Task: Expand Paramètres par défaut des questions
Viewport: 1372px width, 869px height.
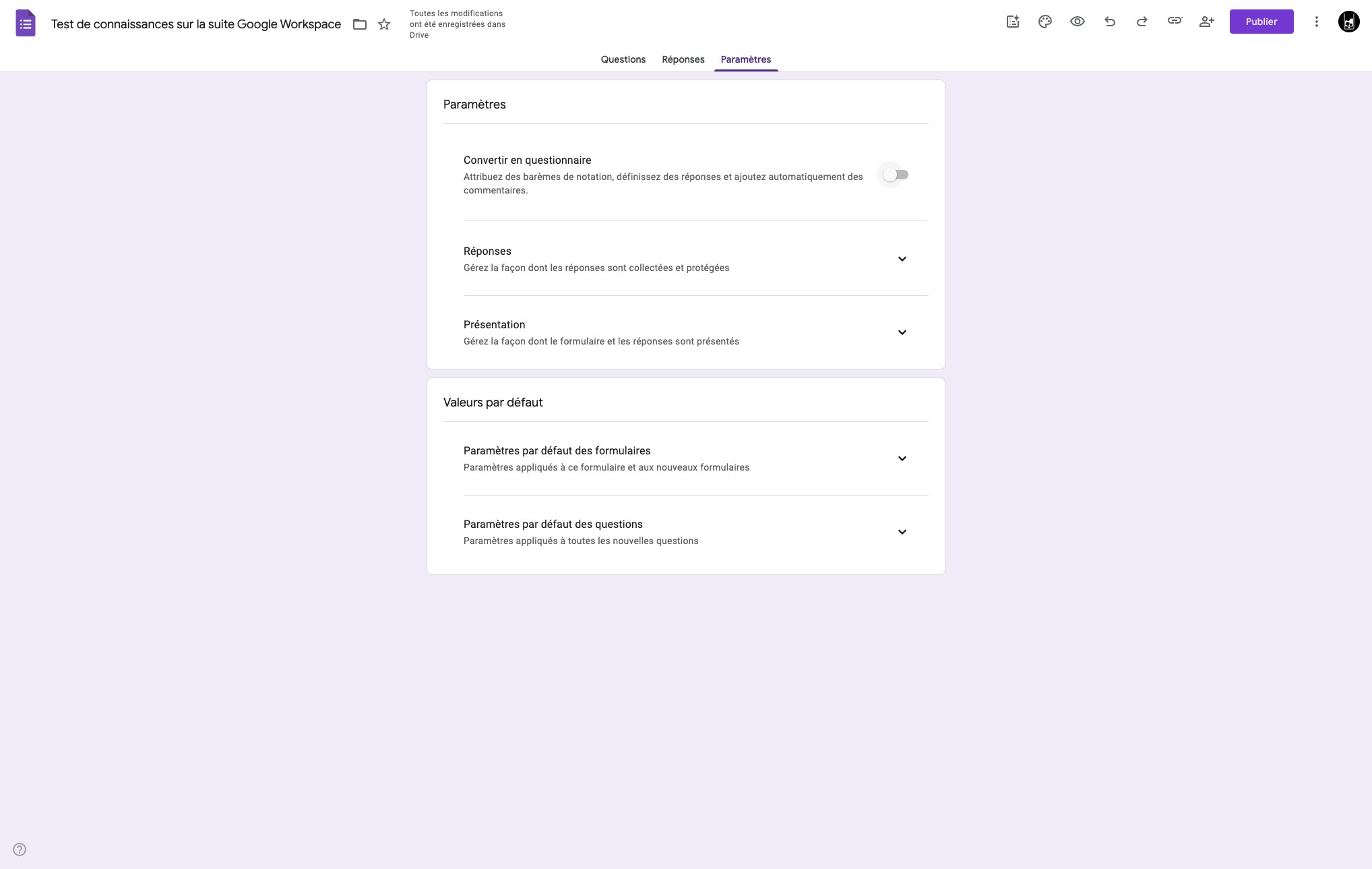Action: 902,532
